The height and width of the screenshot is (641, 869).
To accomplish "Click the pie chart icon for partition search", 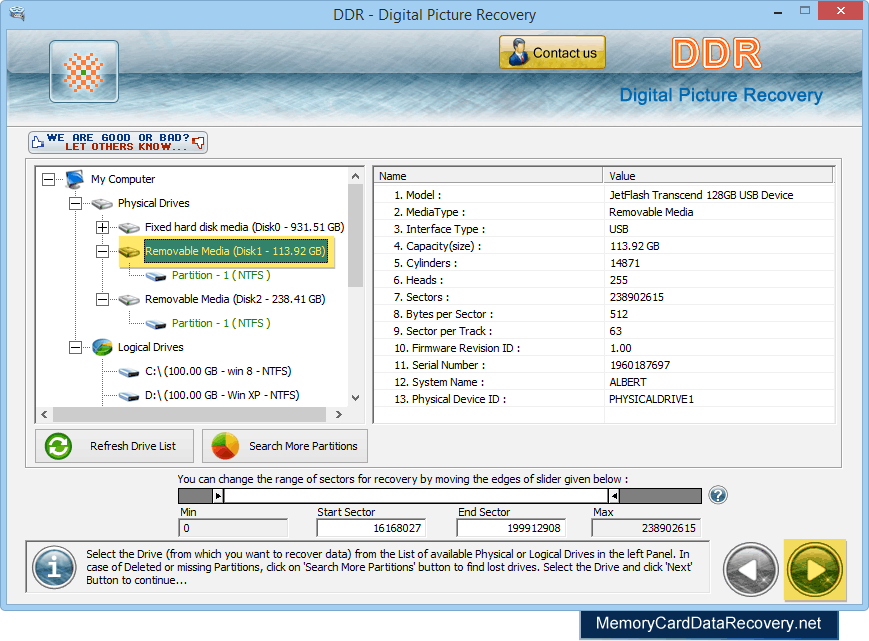I will coord(225,446).
